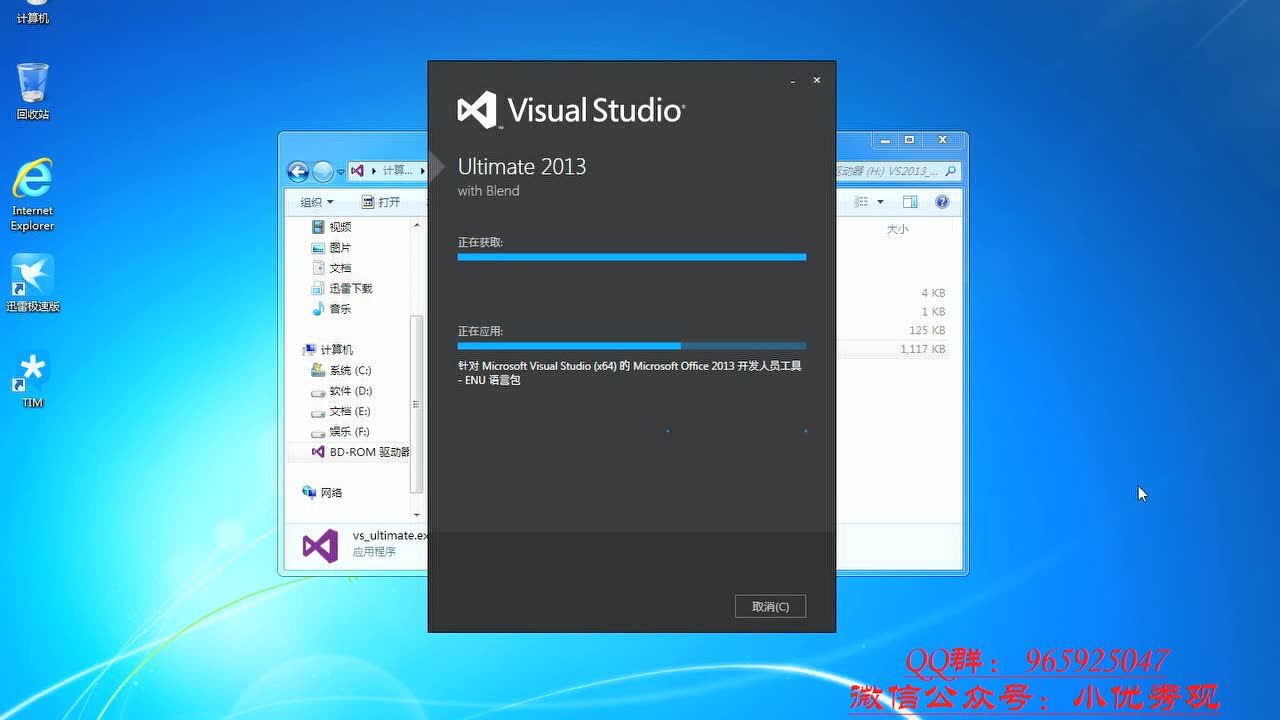Open the views dropdown arrow in Explorer
Image resolution: width=1280 pixels, height=720 pixels.
click(878, 201)
